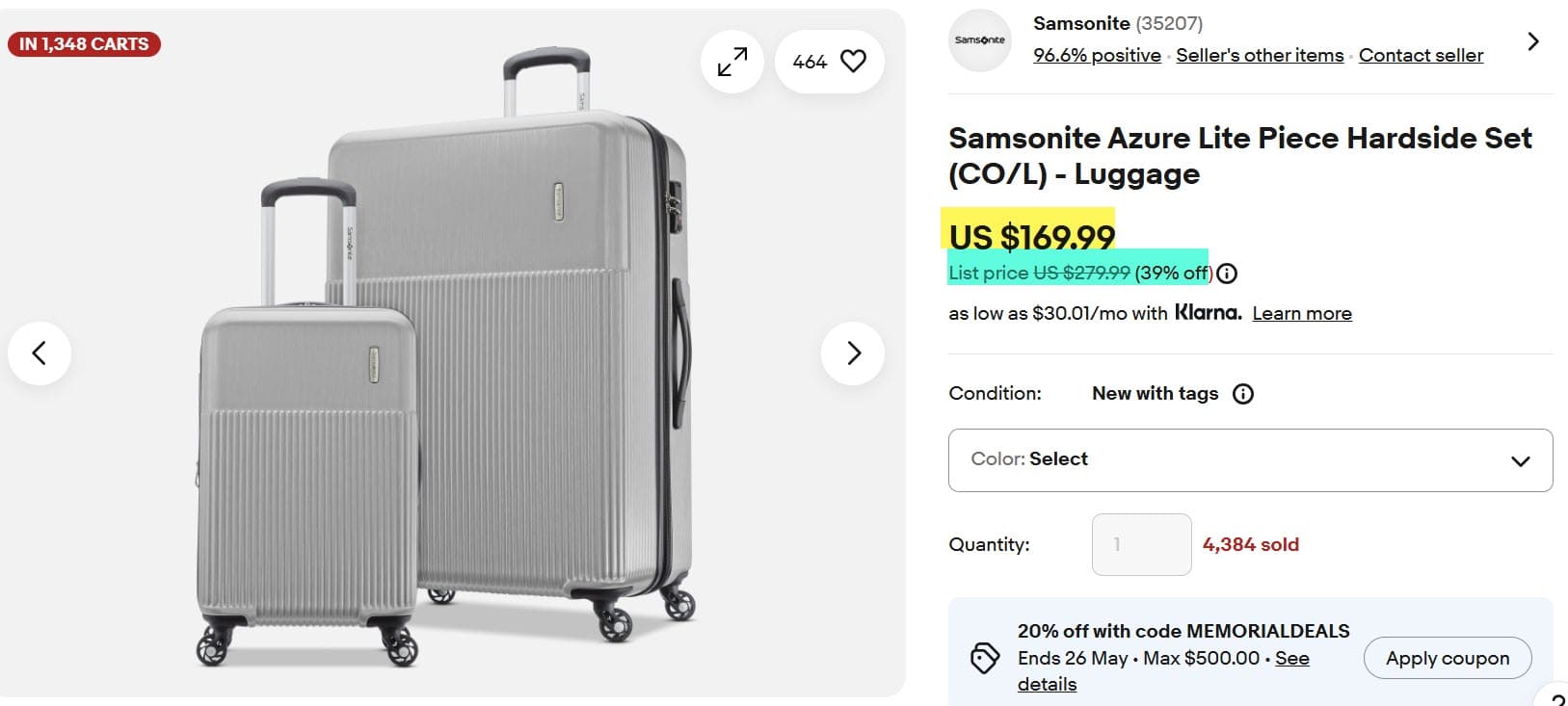Open list price info icon
Viewport: 1568px width, 706px height.
coord(1227,274)
